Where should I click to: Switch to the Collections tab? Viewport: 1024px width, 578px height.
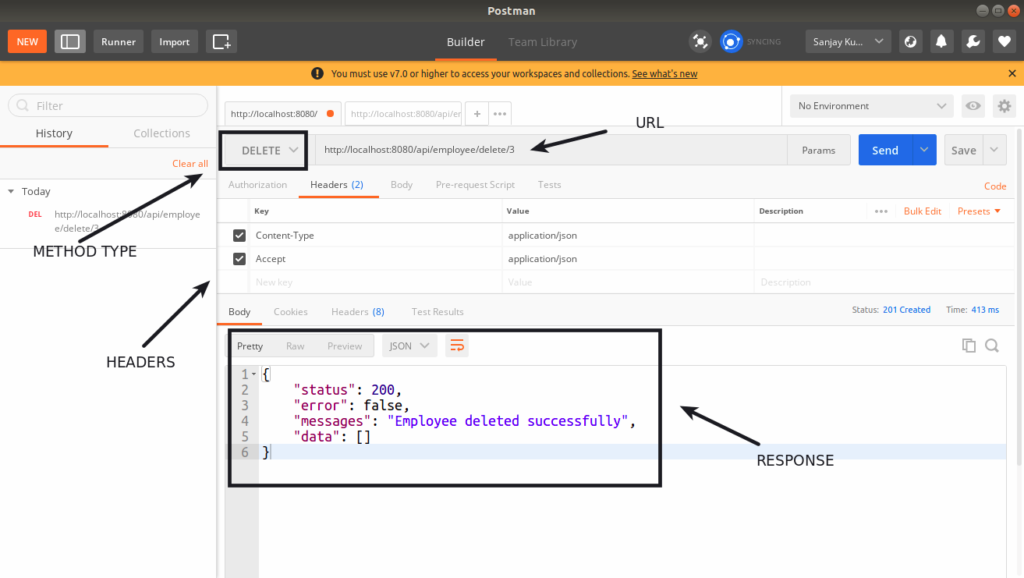[161, 133]
